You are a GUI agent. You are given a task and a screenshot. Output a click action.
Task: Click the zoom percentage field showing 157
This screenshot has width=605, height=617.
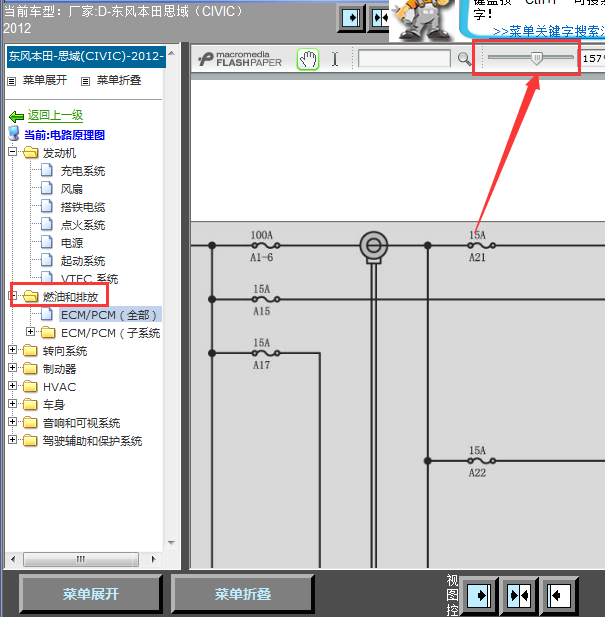coord(593,59)
